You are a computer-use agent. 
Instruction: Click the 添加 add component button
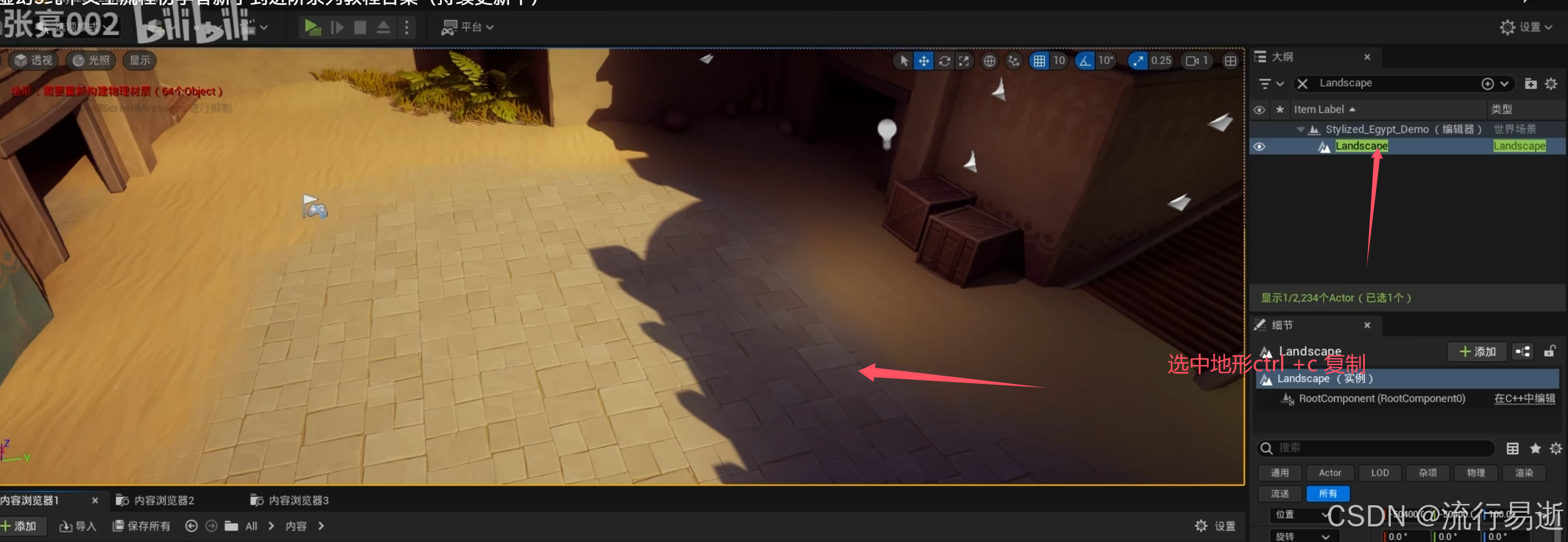pyautogui.click(x=1477, y=352)
